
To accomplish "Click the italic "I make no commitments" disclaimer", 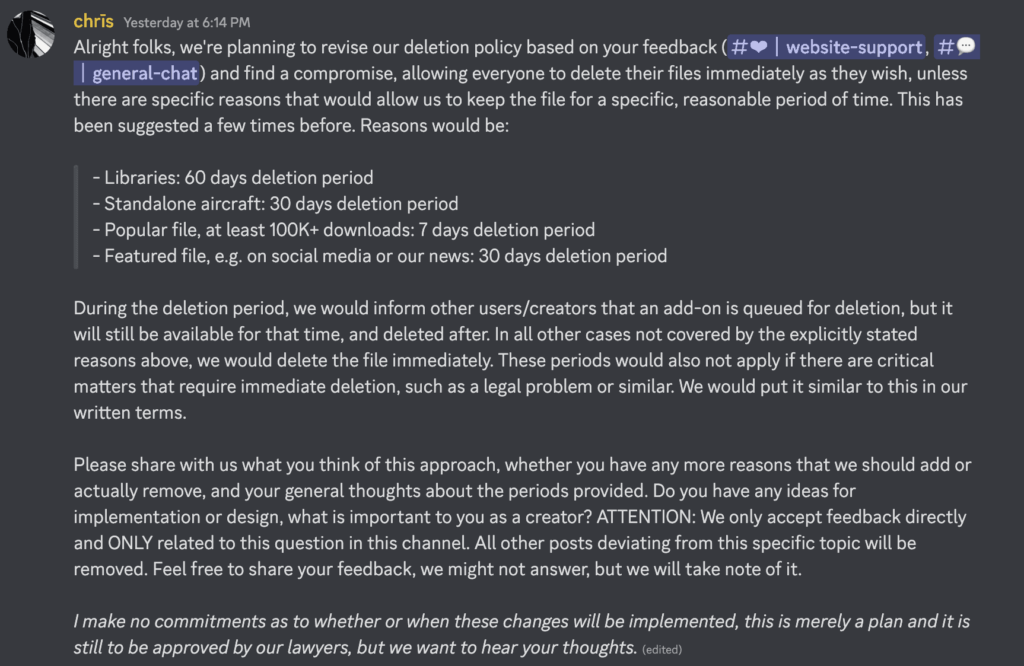I will tap(522, 634).
